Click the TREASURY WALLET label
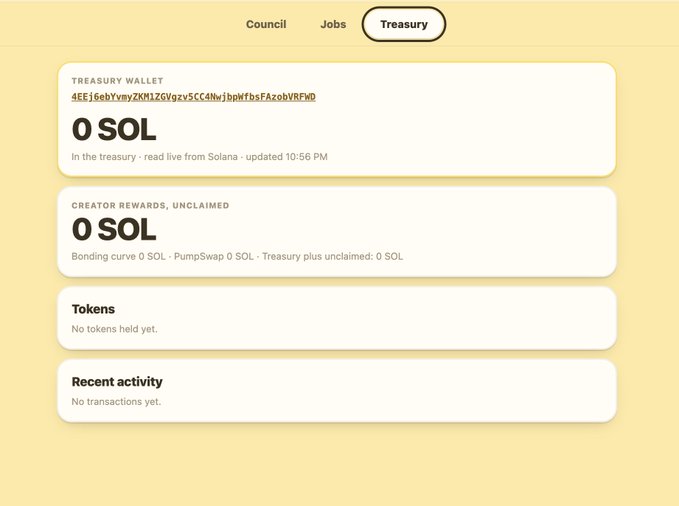 117,81
